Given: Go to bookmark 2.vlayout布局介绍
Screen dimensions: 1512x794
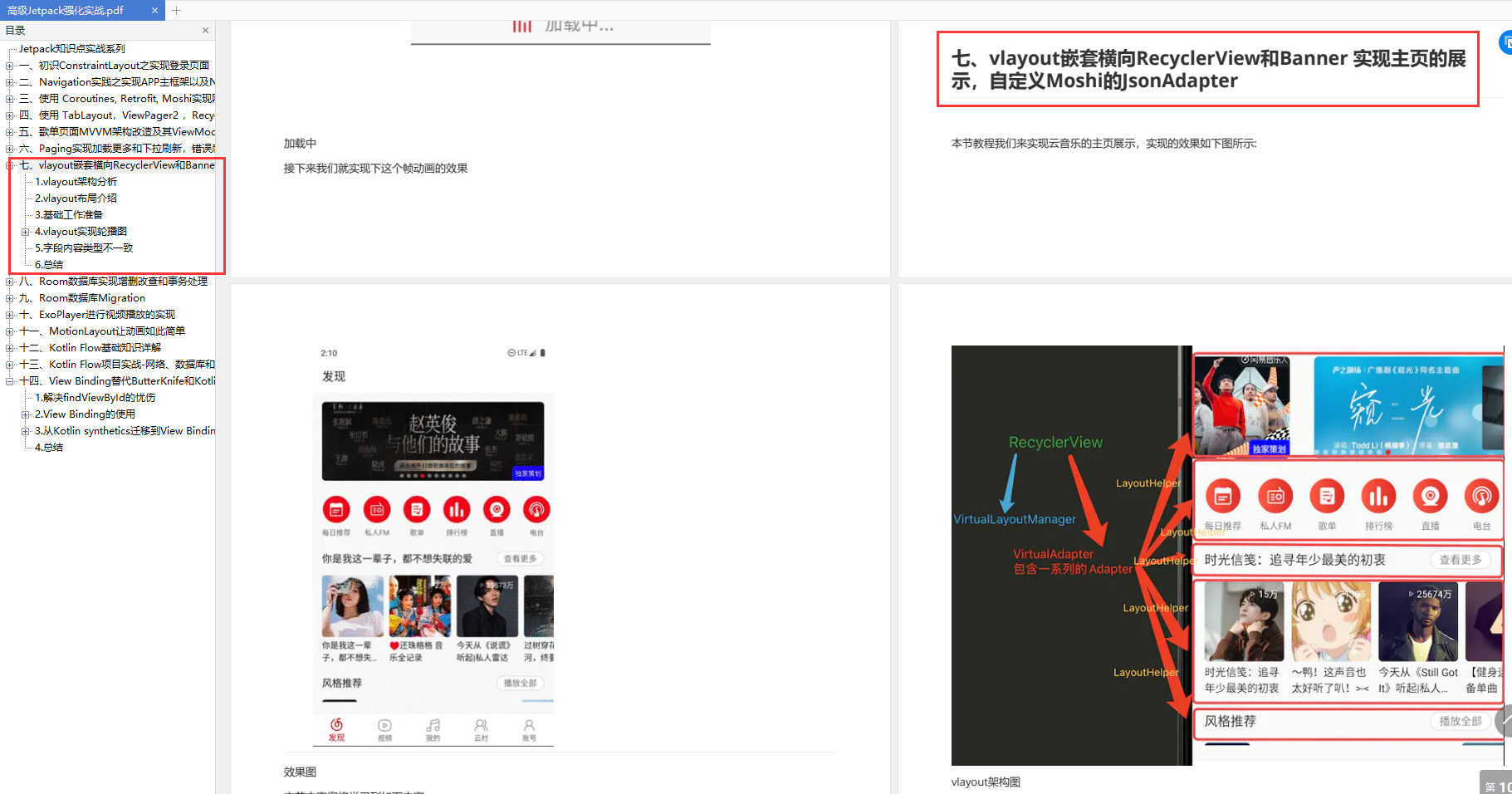Looking at the screenshot, I should (x=76, y=198).
